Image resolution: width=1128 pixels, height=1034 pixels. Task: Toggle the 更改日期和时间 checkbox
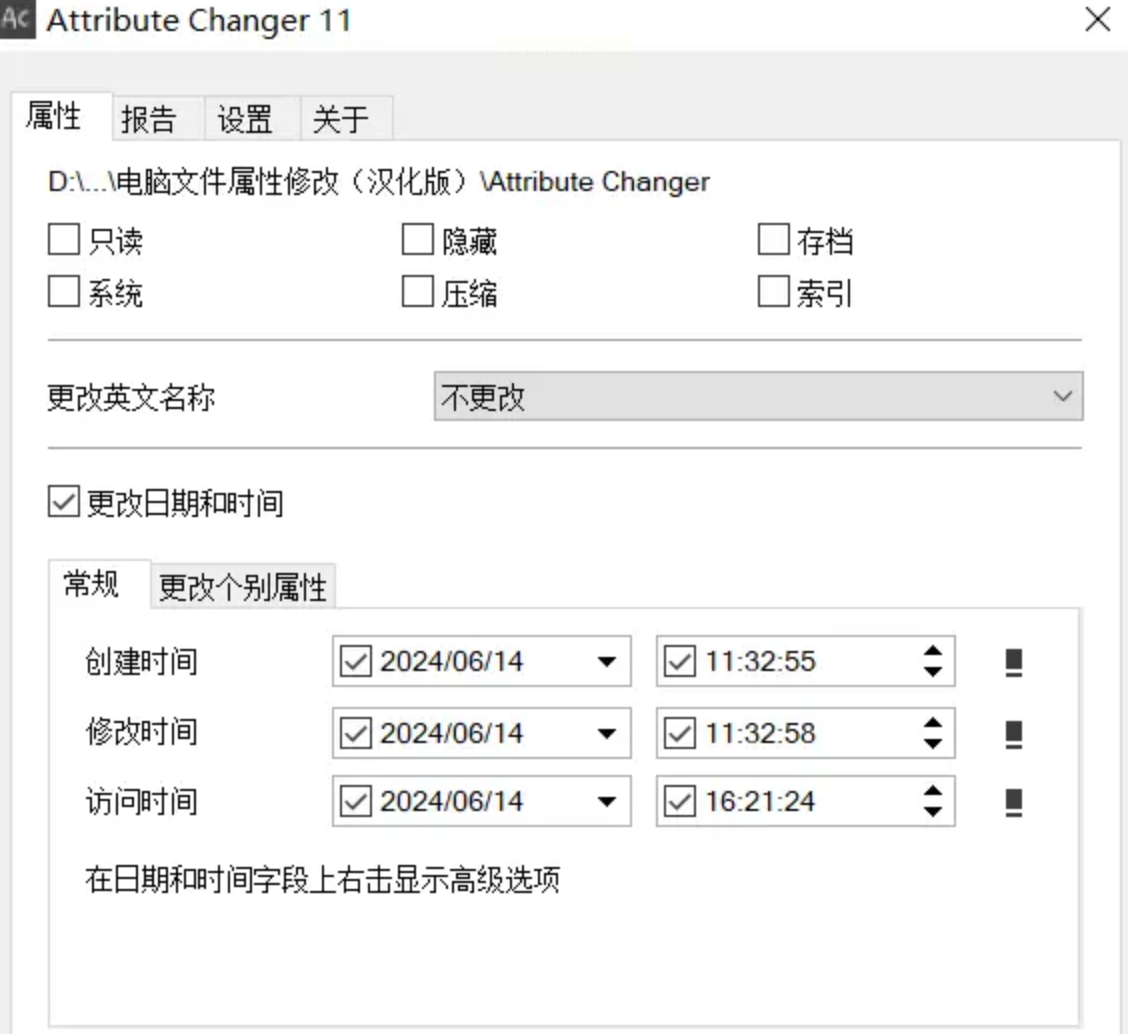(63, 503)
